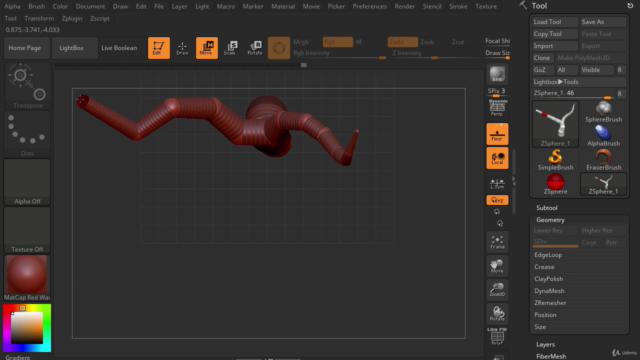The image size is (640, 360).
Task: Expand the ZRemesher section
Action: click(550, 303)
